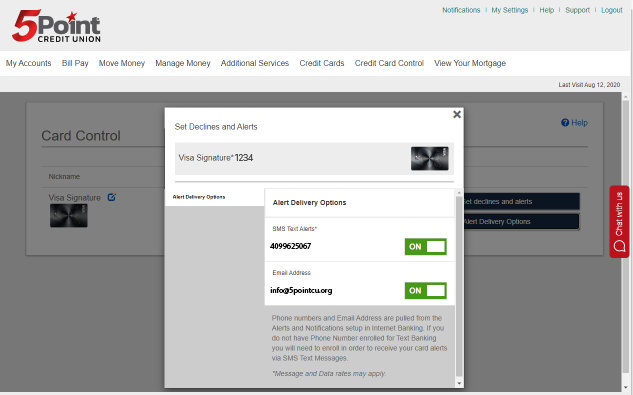This screenshot has width=633, height=395.
Task: Click the phone number 4099625067
Action: tap(290, 246)
